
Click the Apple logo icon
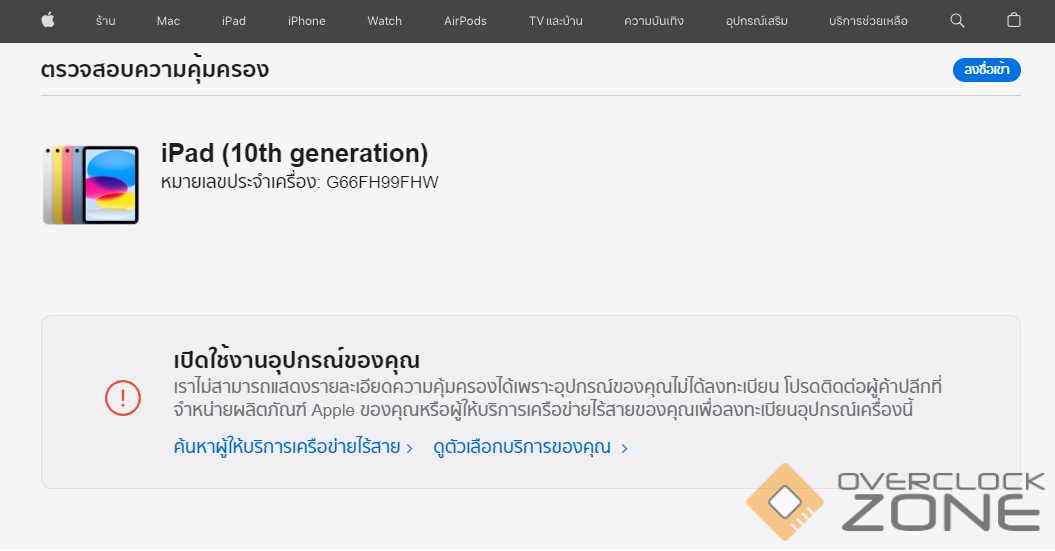(x=48, y=20)
